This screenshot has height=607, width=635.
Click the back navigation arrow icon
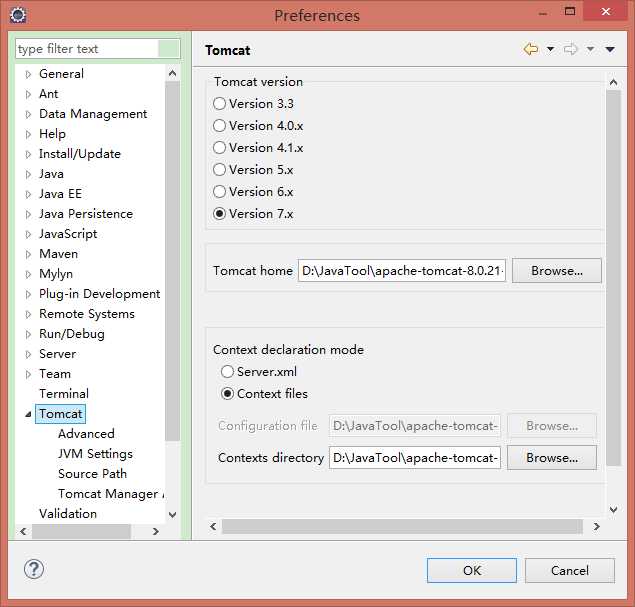(x=531, y=49)
